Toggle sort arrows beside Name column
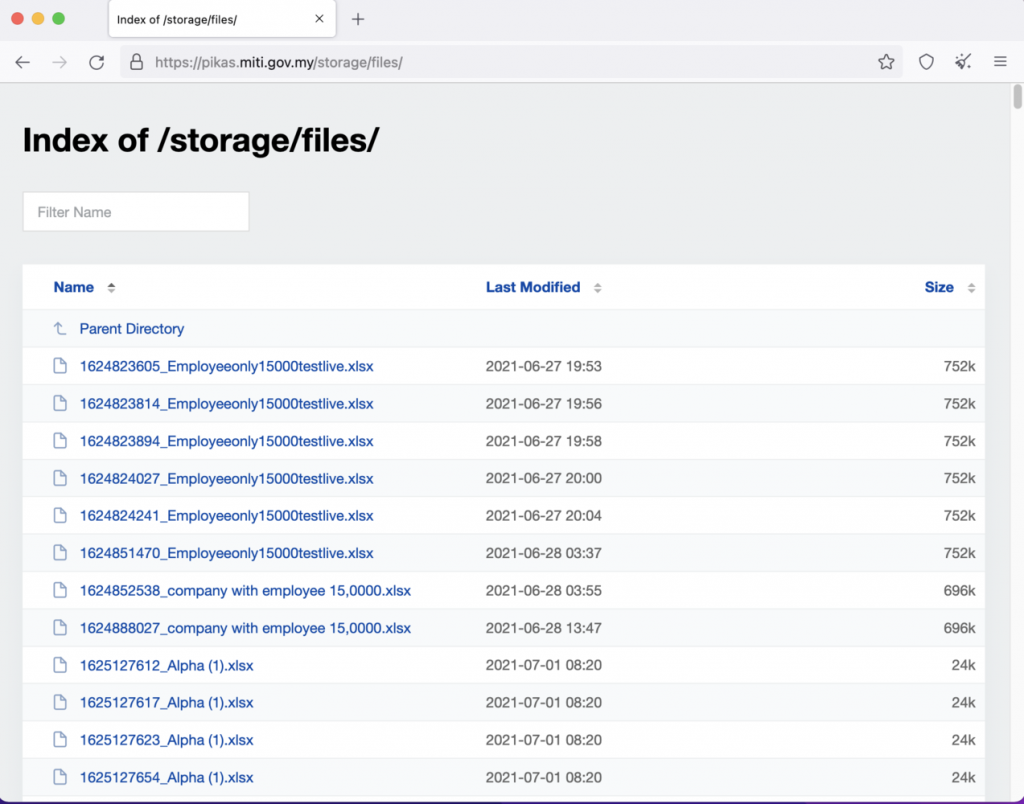1024x804 pixels. (x=111, y=288)
